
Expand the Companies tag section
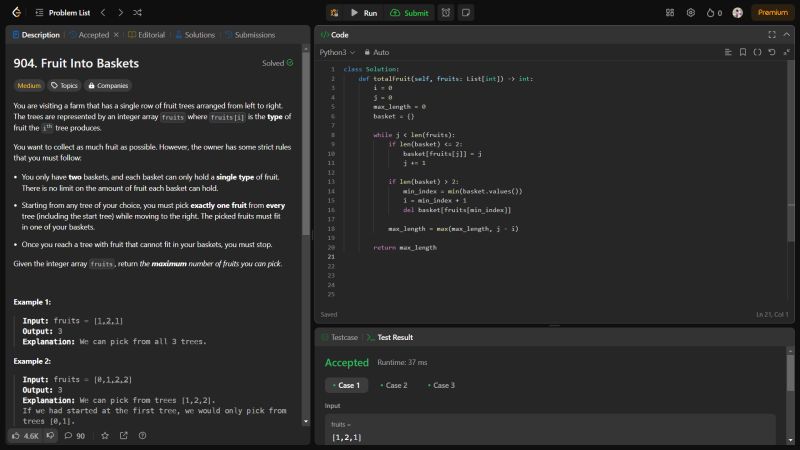pyautogui.click(x=108, y=86)
